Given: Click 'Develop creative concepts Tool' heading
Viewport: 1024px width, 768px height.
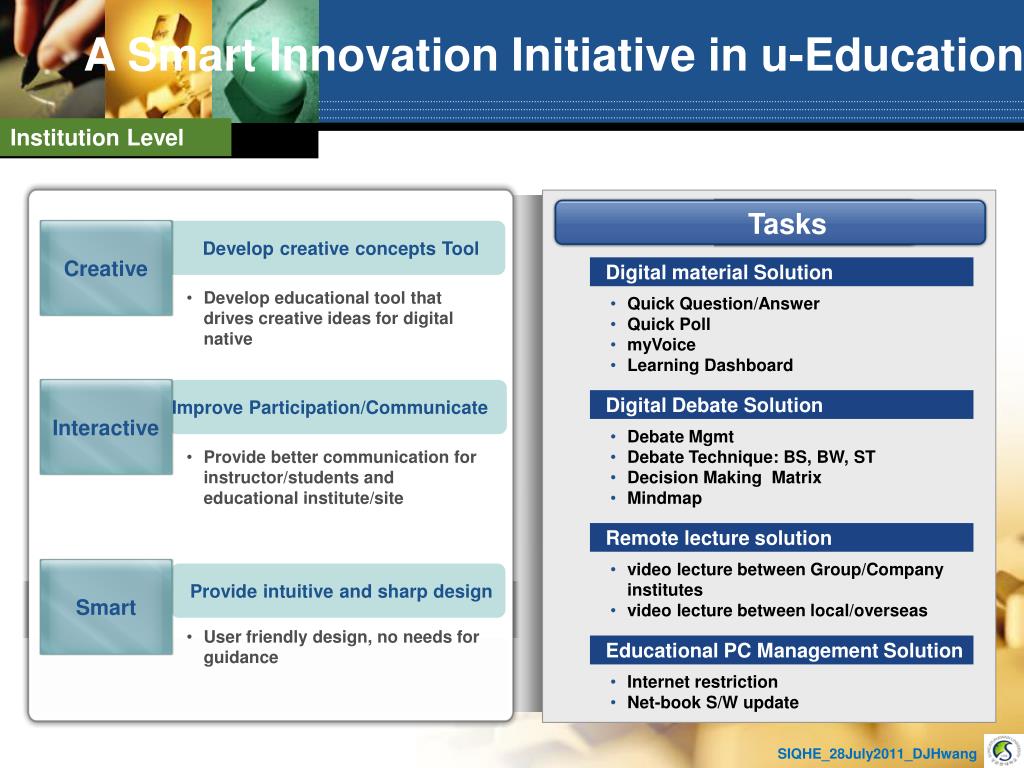Looking at the screenshot, I should (x=340, y=248).
